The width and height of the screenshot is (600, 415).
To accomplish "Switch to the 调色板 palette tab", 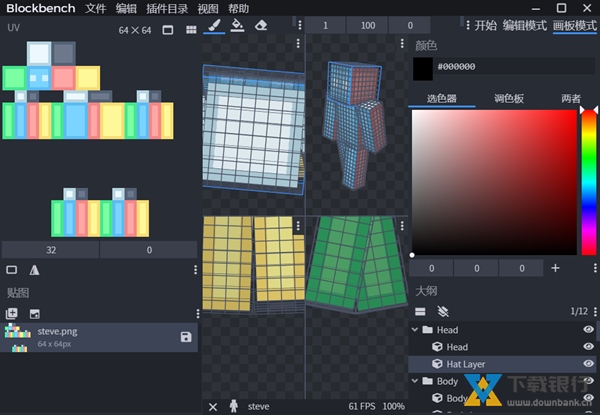I will point(510,99).
